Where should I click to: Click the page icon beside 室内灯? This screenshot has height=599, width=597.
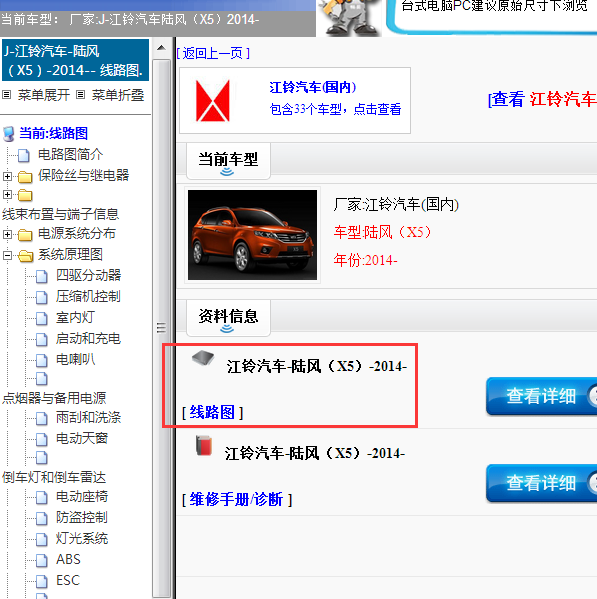42,319
